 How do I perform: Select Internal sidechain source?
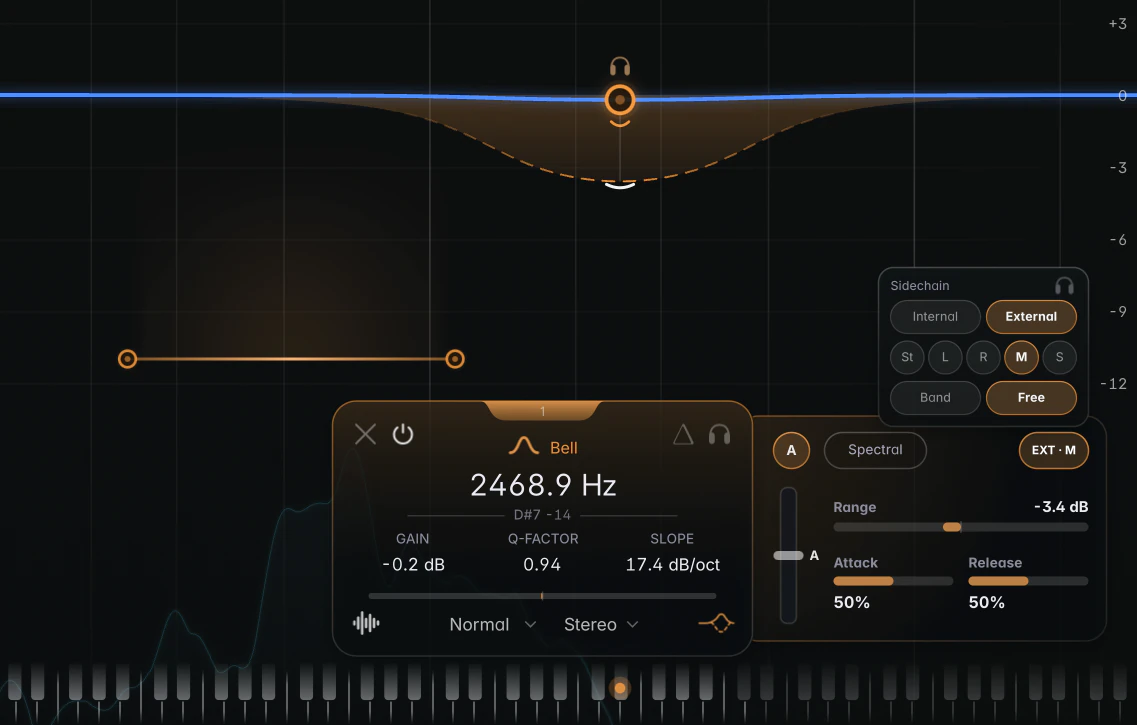click(935, 317)
